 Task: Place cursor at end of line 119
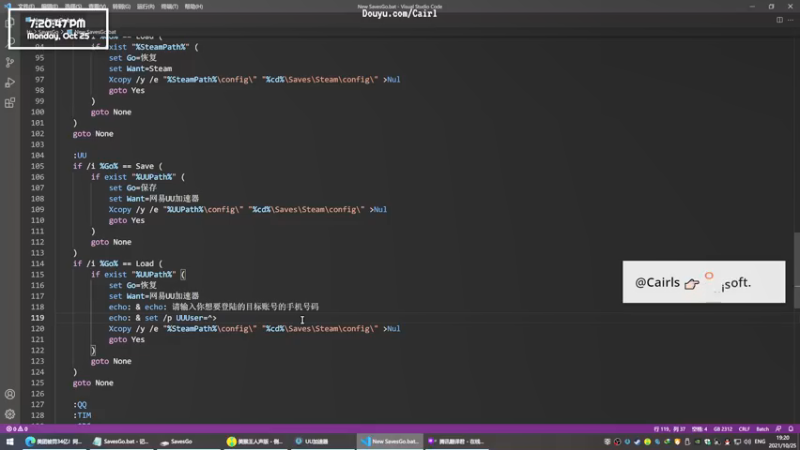pos(217,318)
